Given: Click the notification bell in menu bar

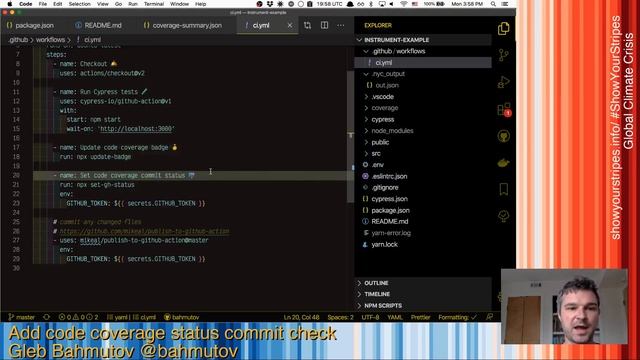Looking at the screenshot, I should pos(350,4).
